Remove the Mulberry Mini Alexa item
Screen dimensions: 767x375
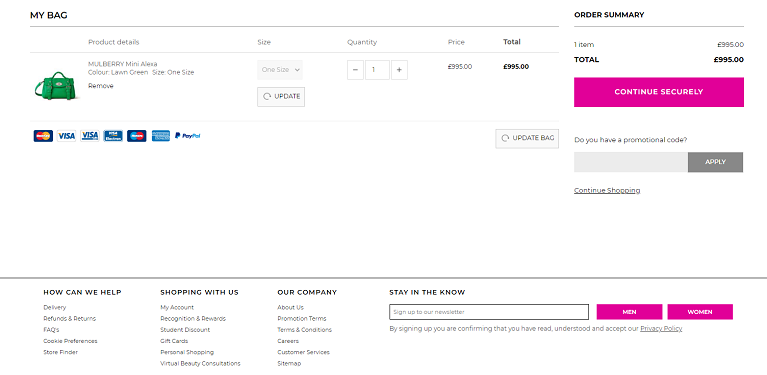click(101, 86)
